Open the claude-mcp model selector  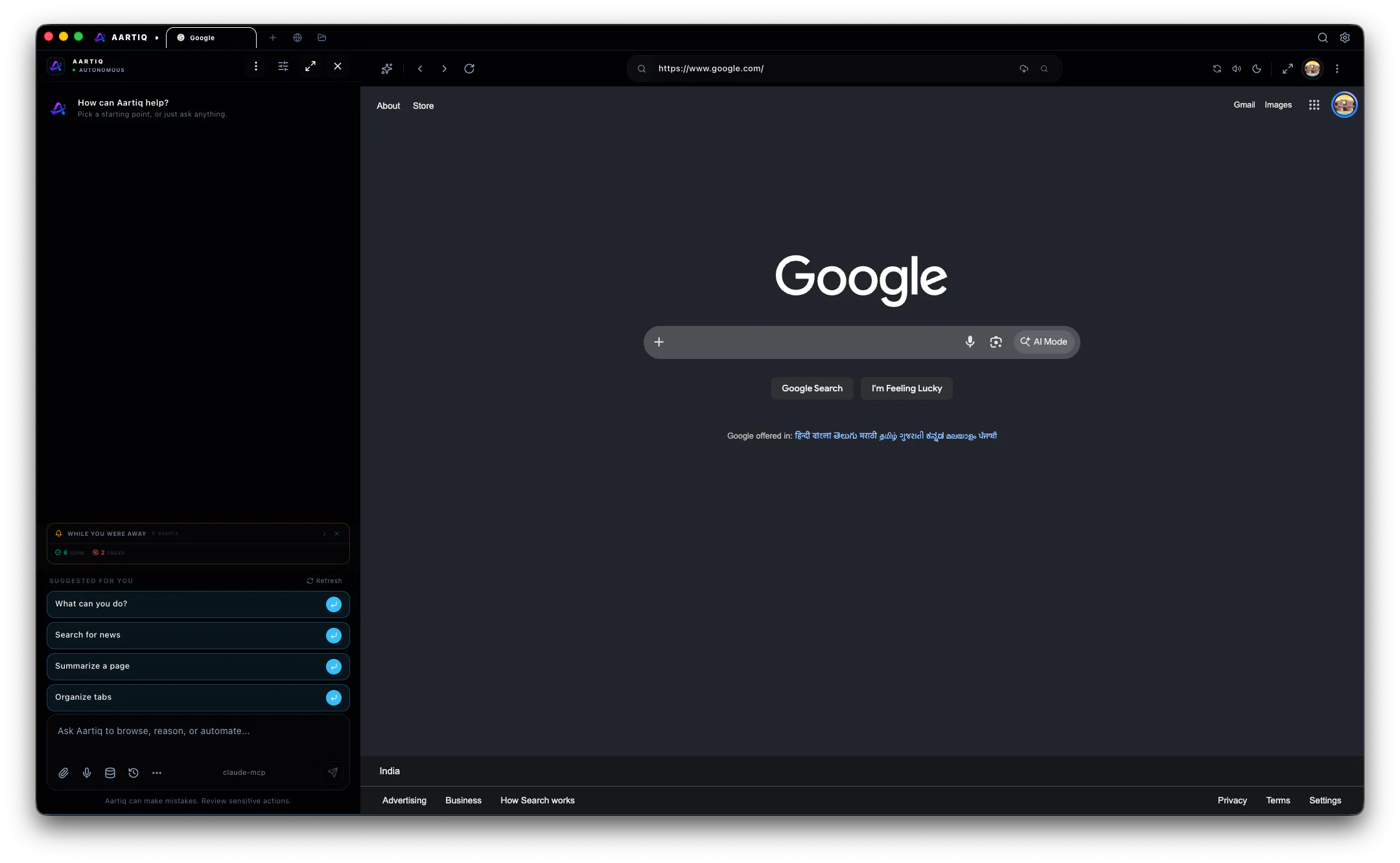(244, 773)
